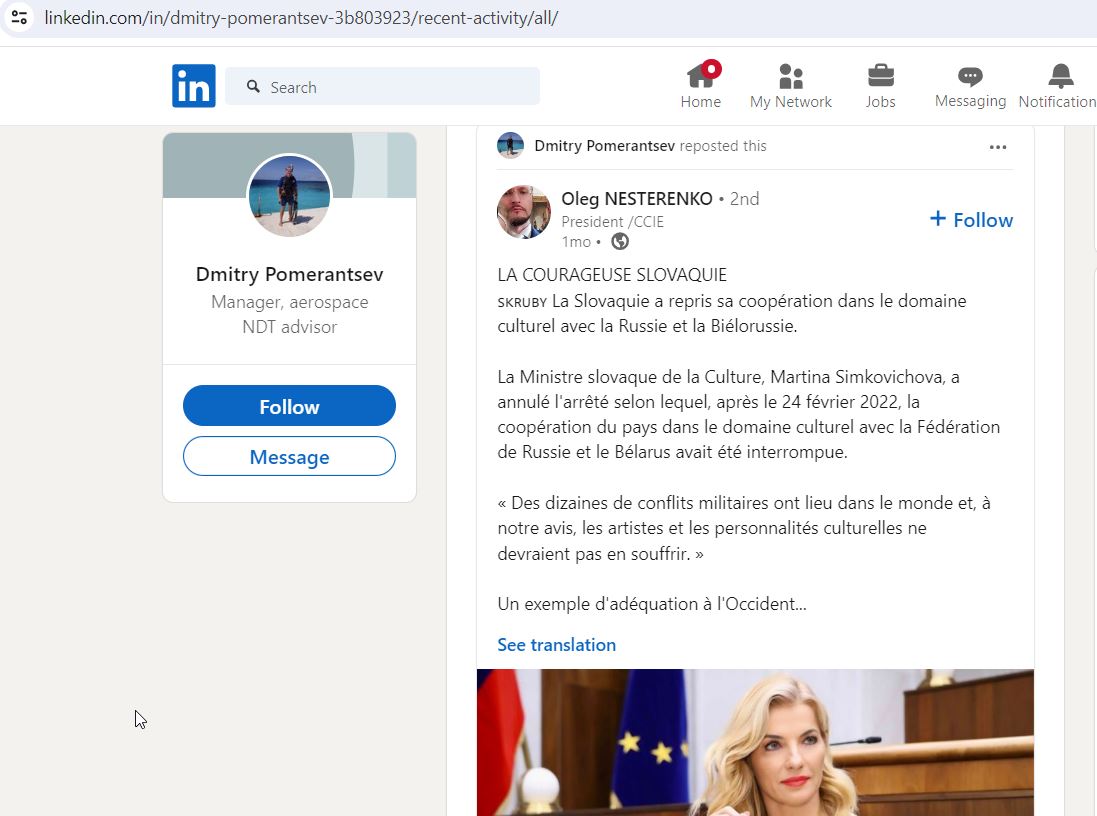The width and height of the screenshot is (1097, 816).
Task: Click the 'LA COURAGEUSE SLOVAQUIE' headline text
Action: (x=612, y=275)
